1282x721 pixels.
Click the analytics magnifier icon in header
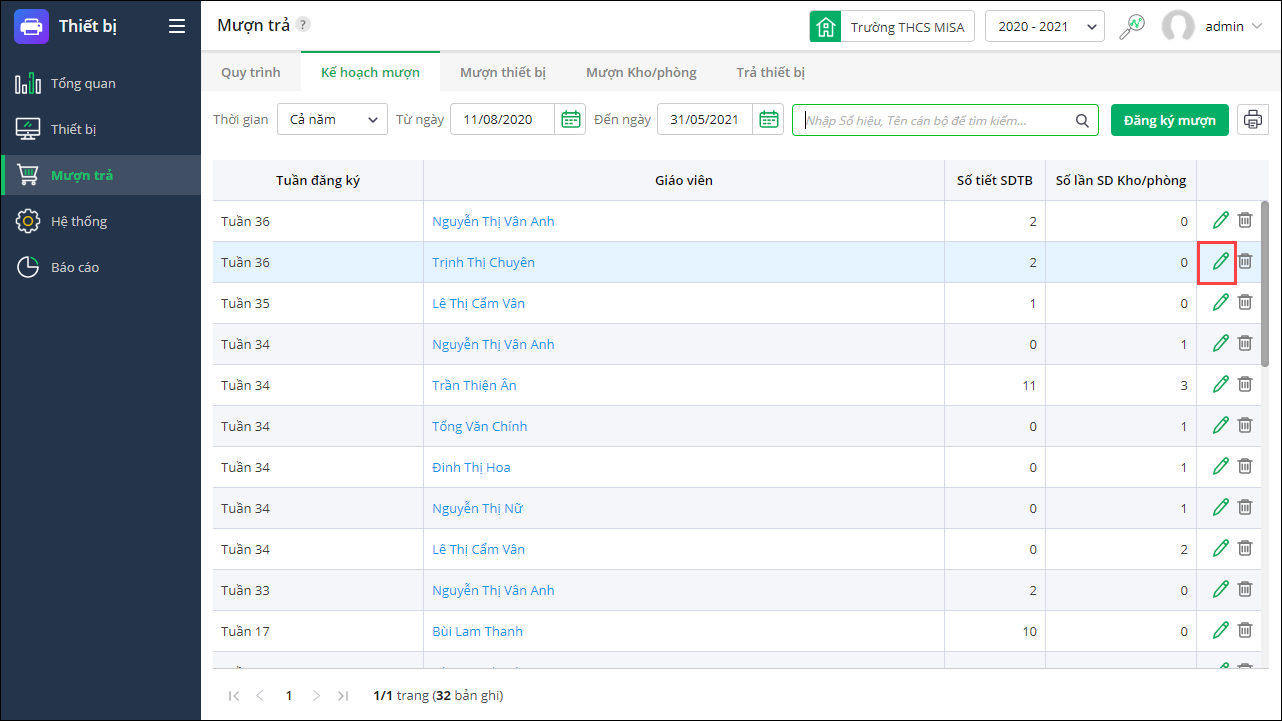[x=1132, y=26]
